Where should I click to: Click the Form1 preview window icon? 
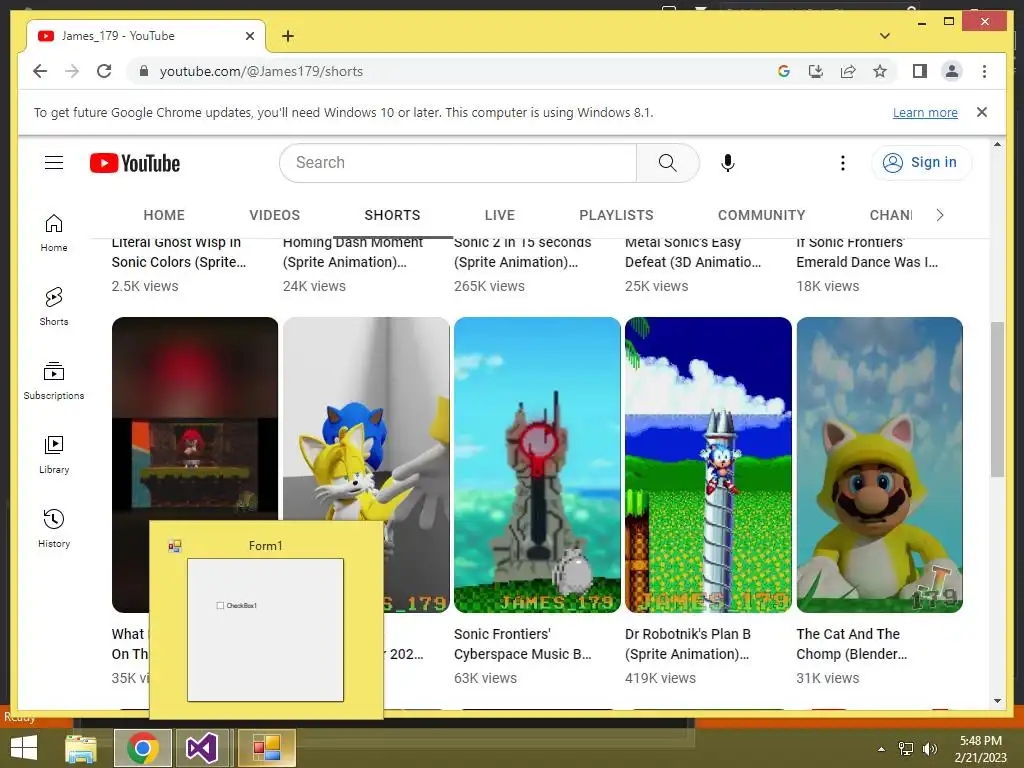pyautogui.click(x=175, y=546)
